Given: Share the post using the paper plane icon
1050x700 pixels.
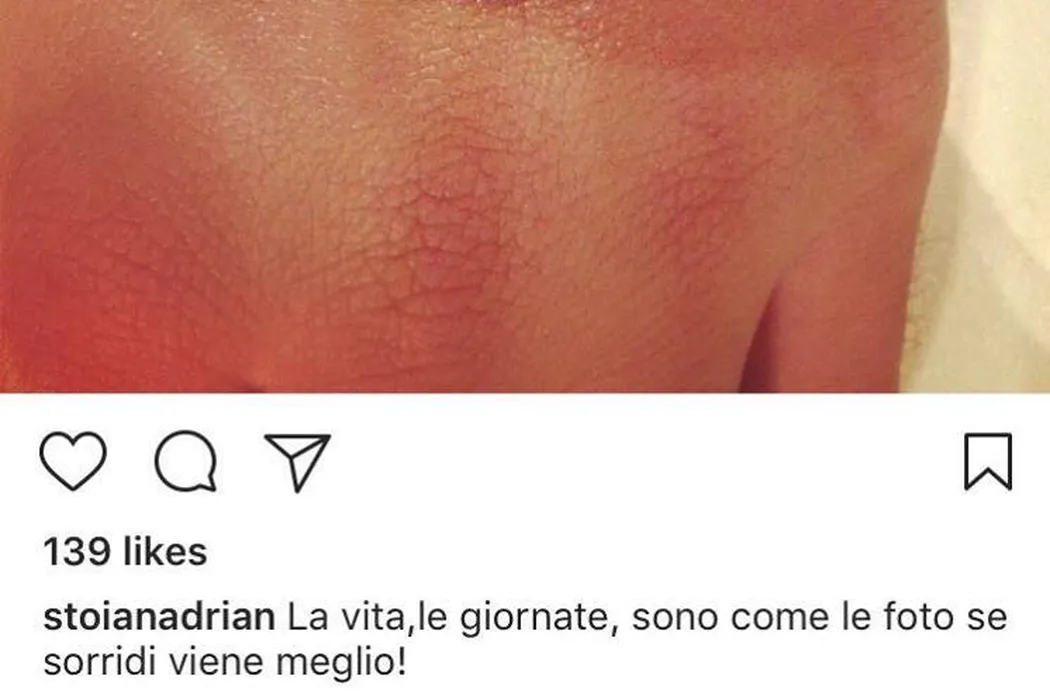Looking at the screenshot, I should [x=297, y=462].
